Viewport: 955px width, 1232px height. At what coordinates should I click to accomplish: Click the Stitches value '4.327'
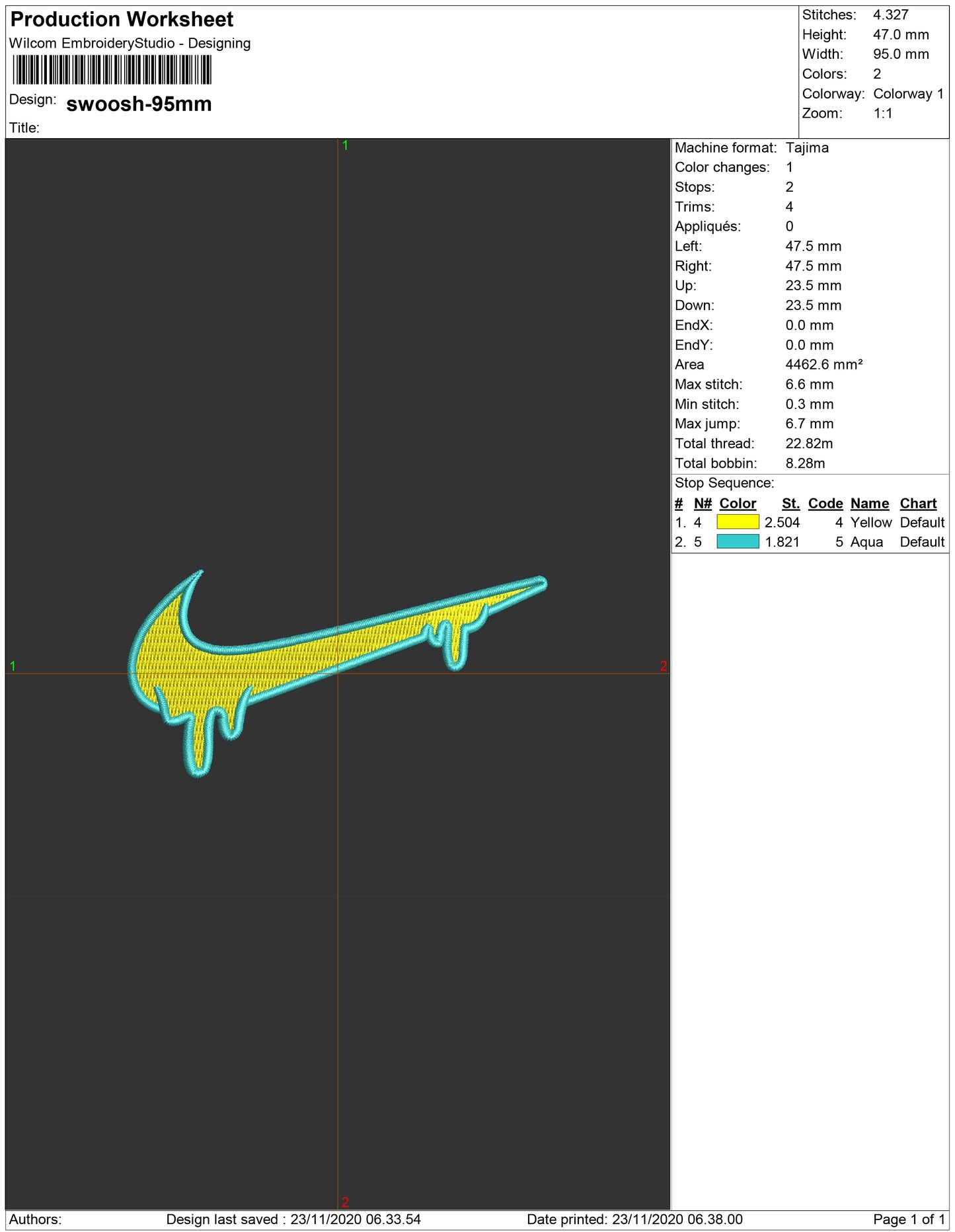tap(891, 15)
